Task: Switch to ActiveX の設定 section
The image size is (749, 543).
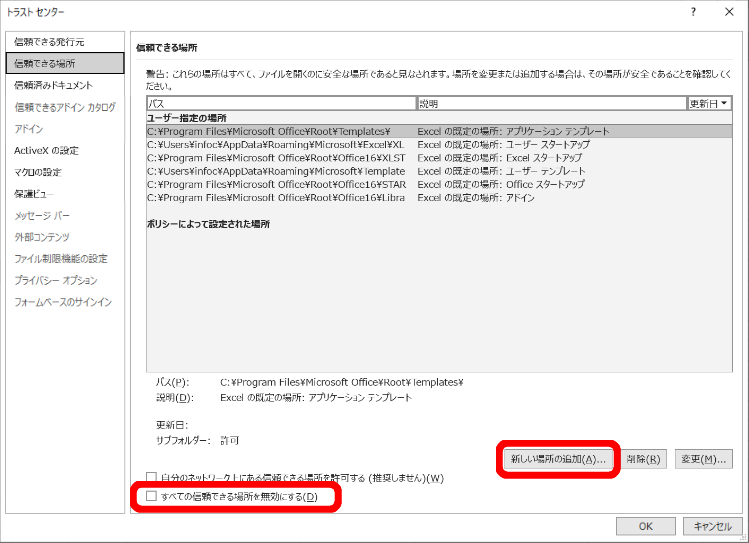Action: tap(46, 150)
